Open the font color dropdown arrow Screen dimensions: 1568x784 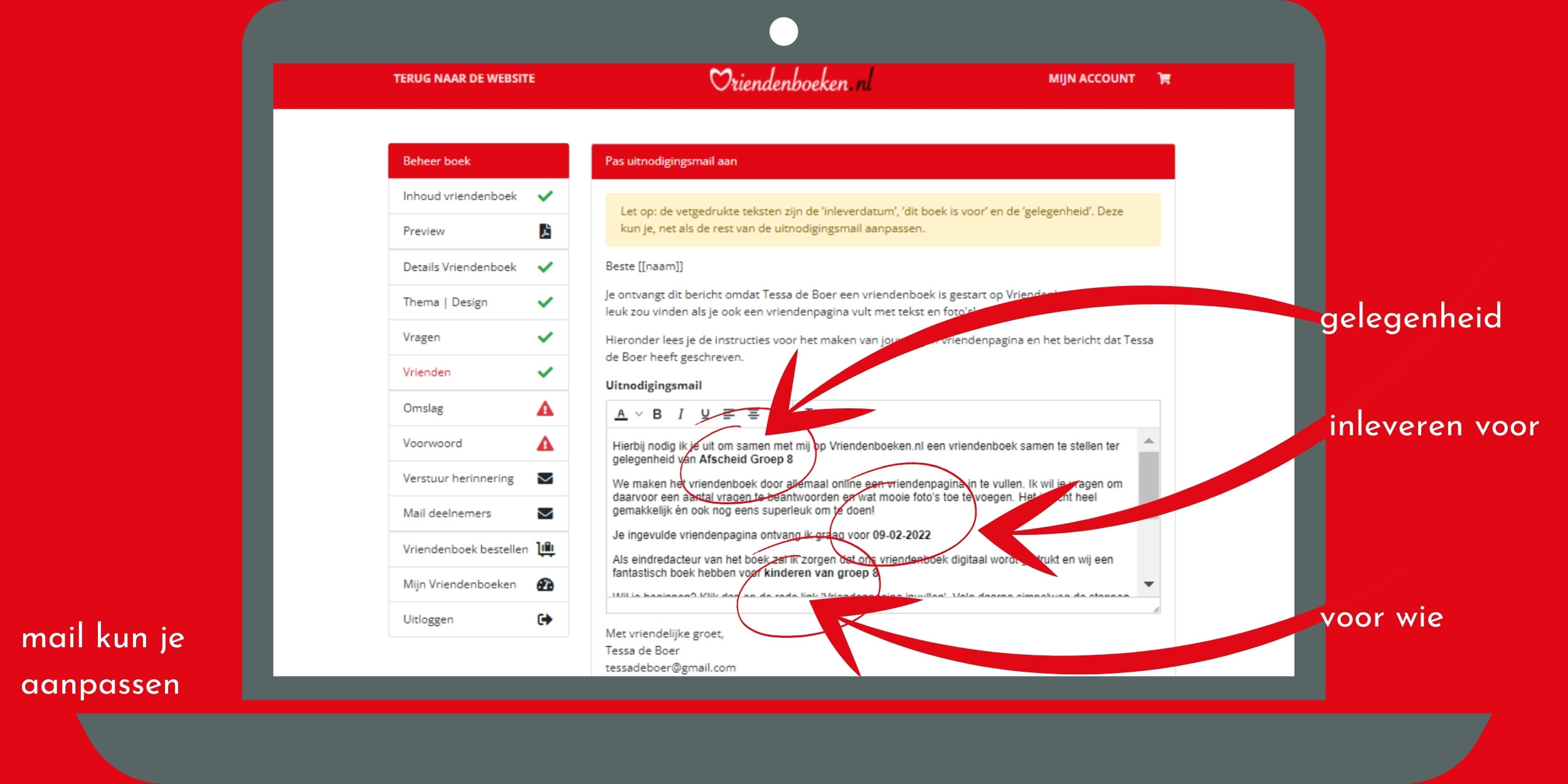click(639, 415)
